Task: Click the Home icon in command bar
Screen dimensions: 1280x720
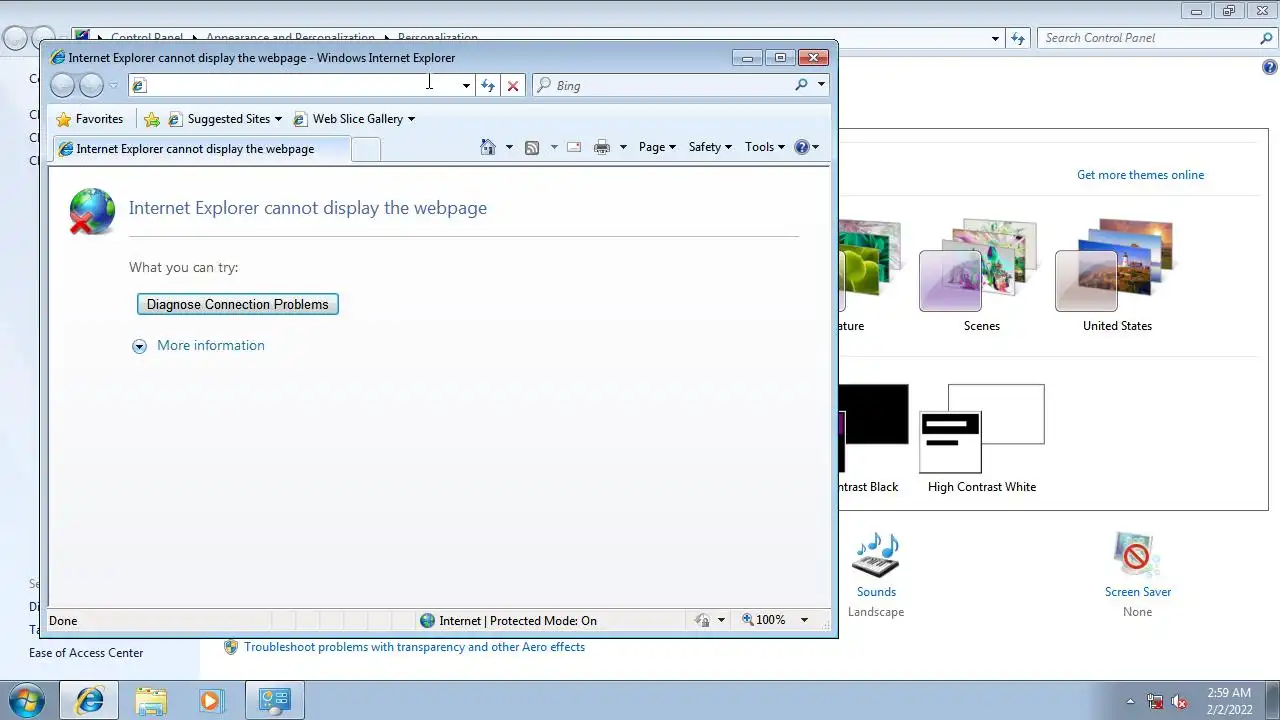Action: (x=488, y=147)
